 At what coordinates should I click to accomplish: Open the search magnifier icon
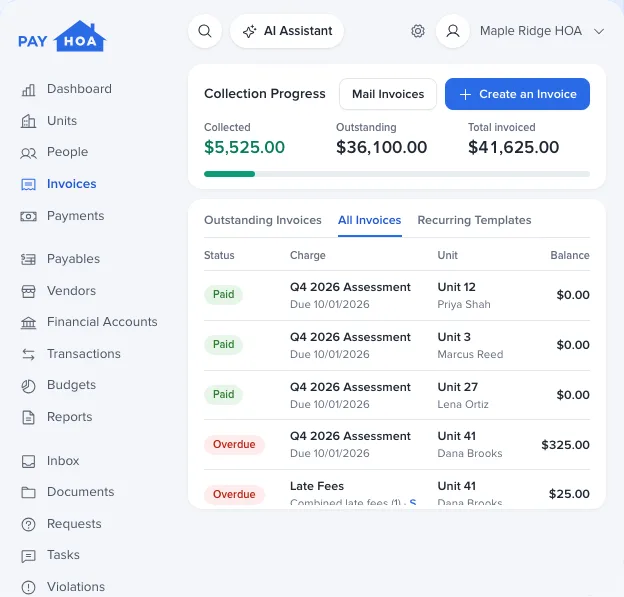(x=205, y=31)
